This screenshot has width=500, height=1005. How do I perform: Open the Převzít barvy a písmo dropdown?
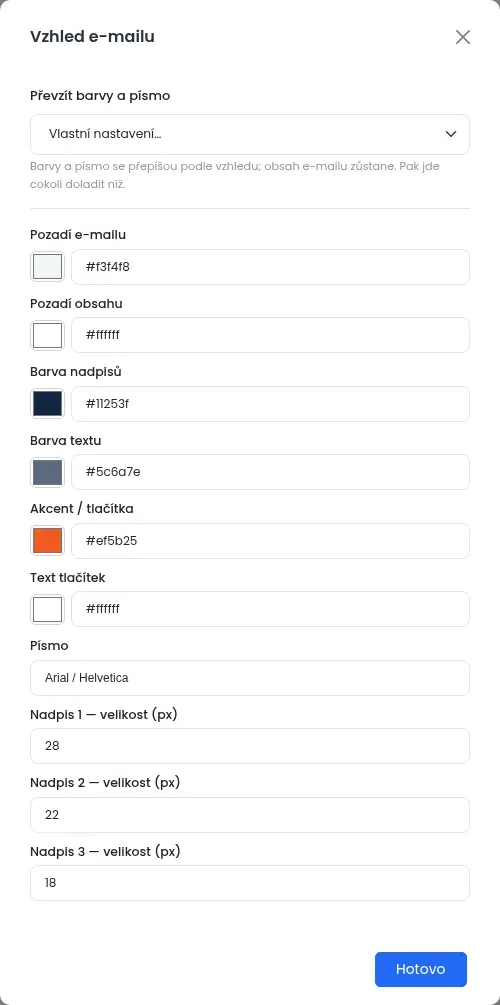pyautogui.click(x=250, y=134)
